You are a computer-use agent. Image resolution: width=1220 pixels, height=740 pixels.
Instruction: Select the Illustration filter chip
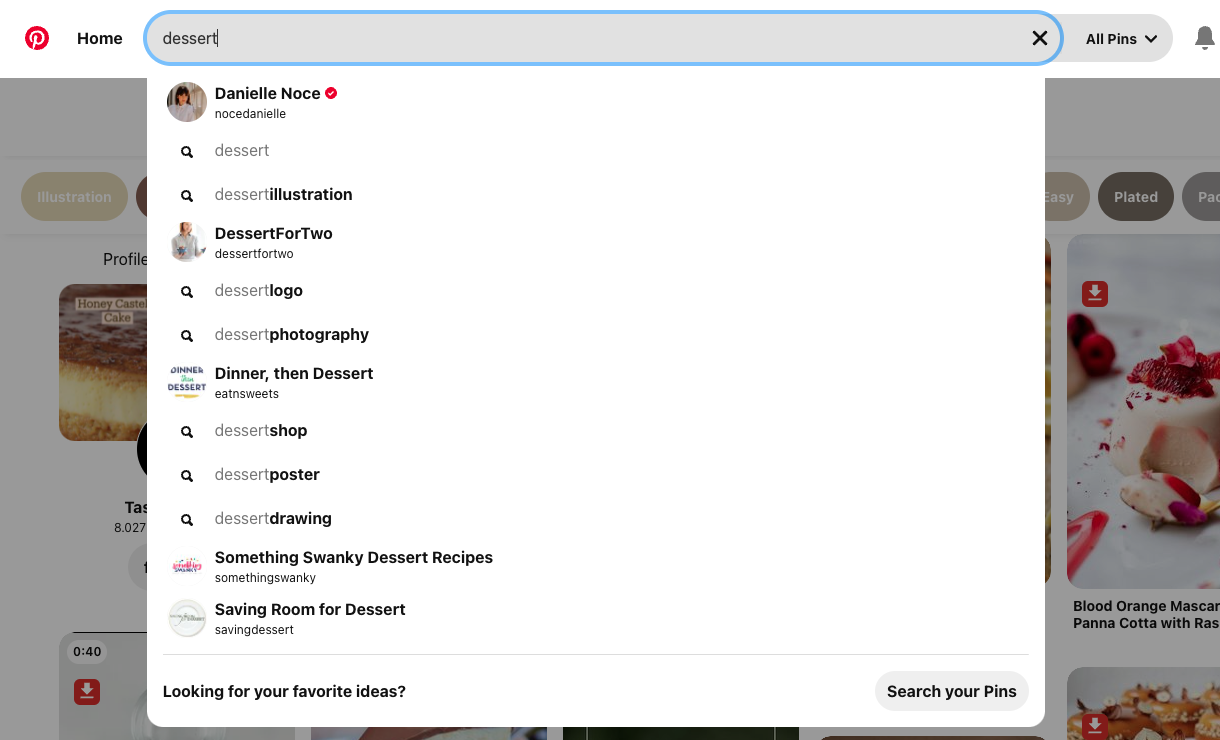click(74, 197)
